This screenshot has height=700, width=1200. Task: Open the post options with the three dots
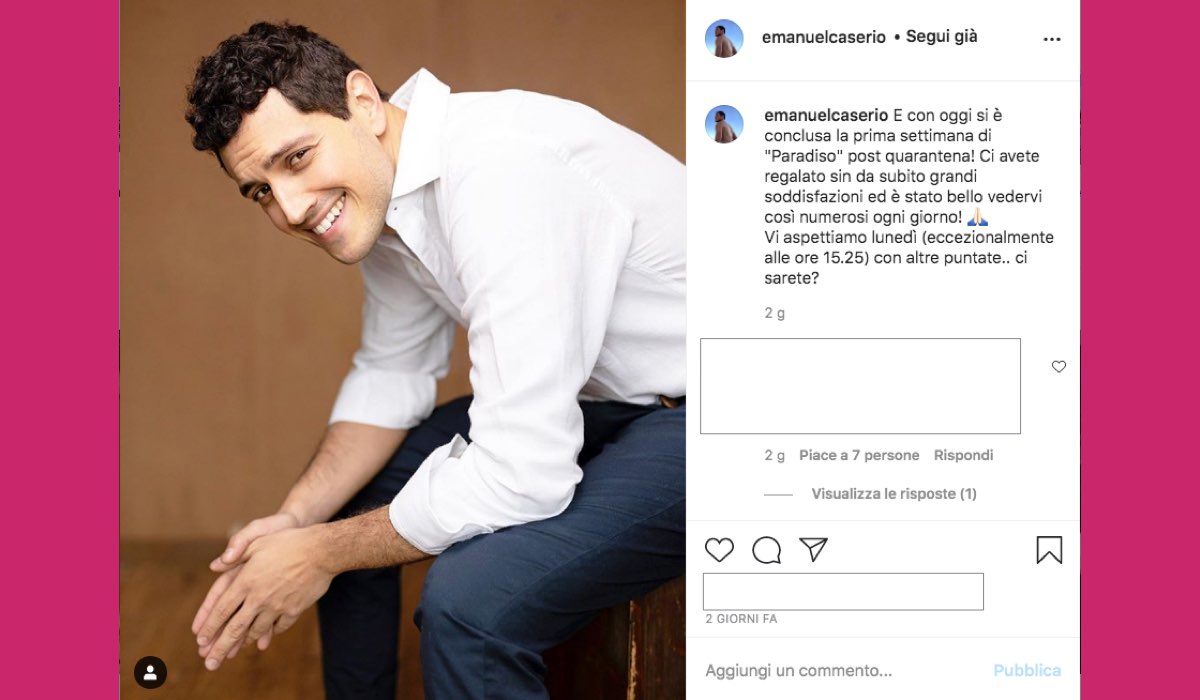coord(1051,38)
